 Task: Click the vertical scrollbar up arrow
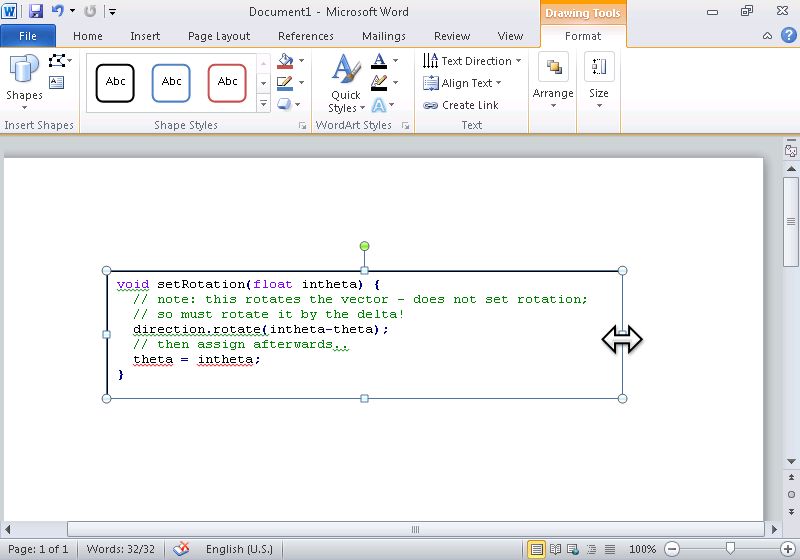pos(791,168)
